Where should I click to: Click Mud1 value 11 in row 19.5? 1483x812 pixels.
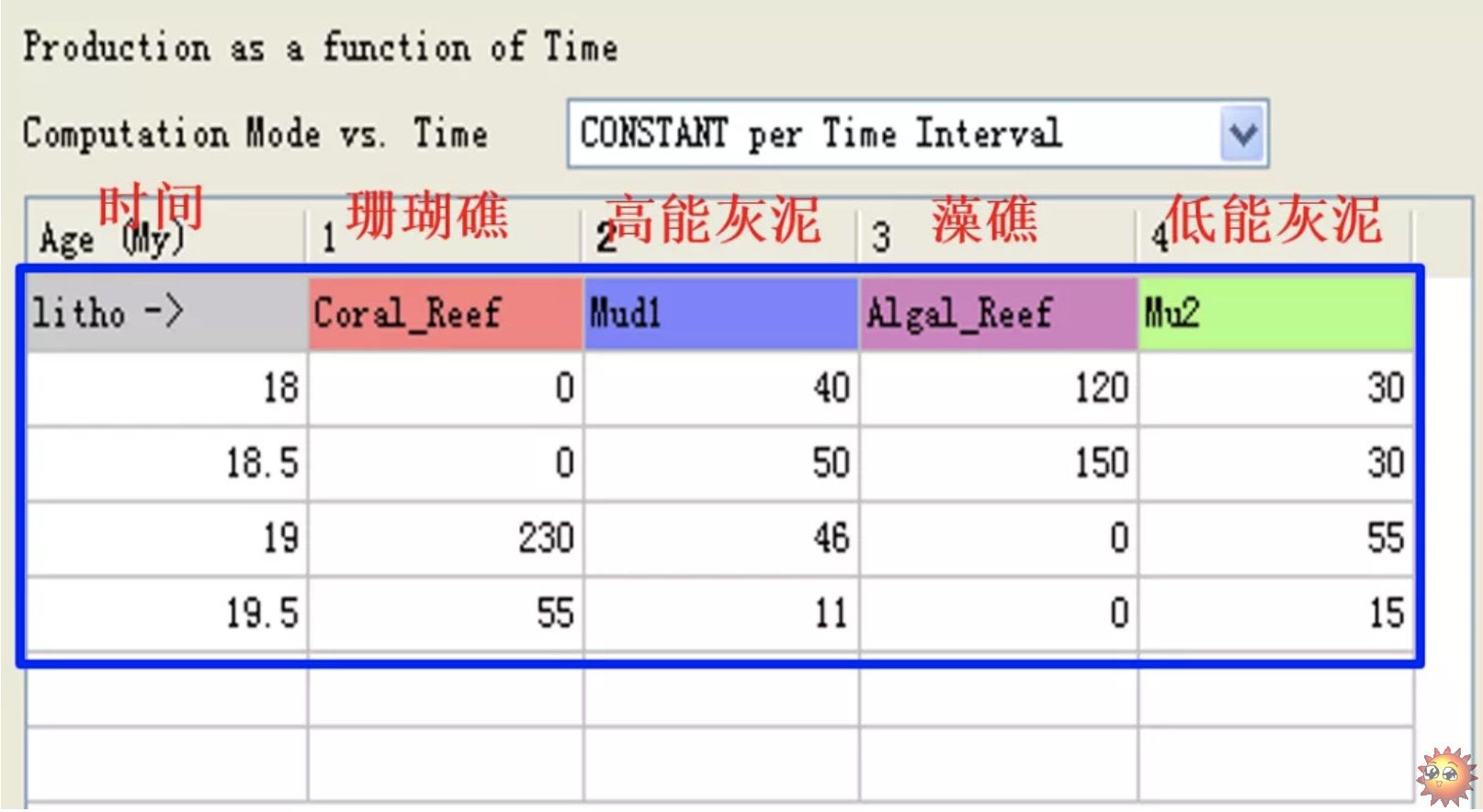(721, 614)
